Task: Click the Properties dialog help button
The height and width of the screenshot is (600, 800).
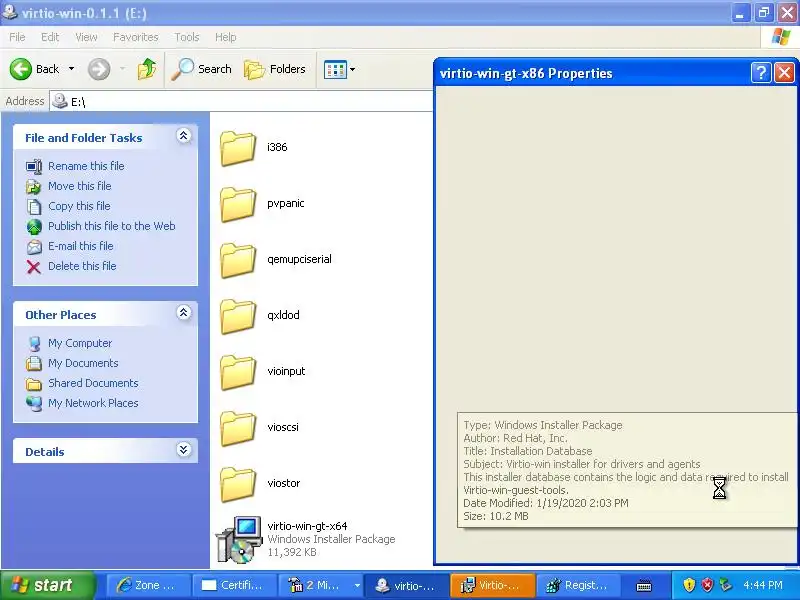Action: click(760, 73)
